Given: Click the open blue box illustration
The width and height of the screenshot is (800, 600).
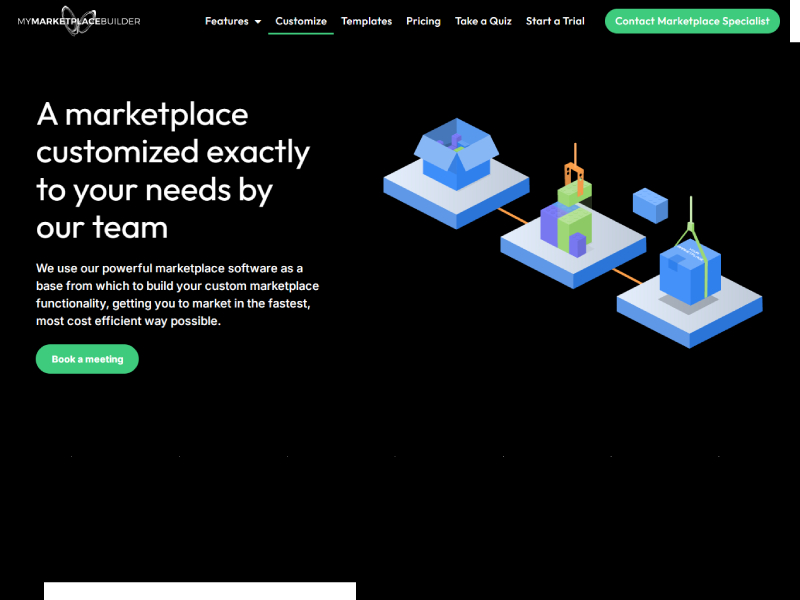Looking at the screenshot, I should coord(456,155).
